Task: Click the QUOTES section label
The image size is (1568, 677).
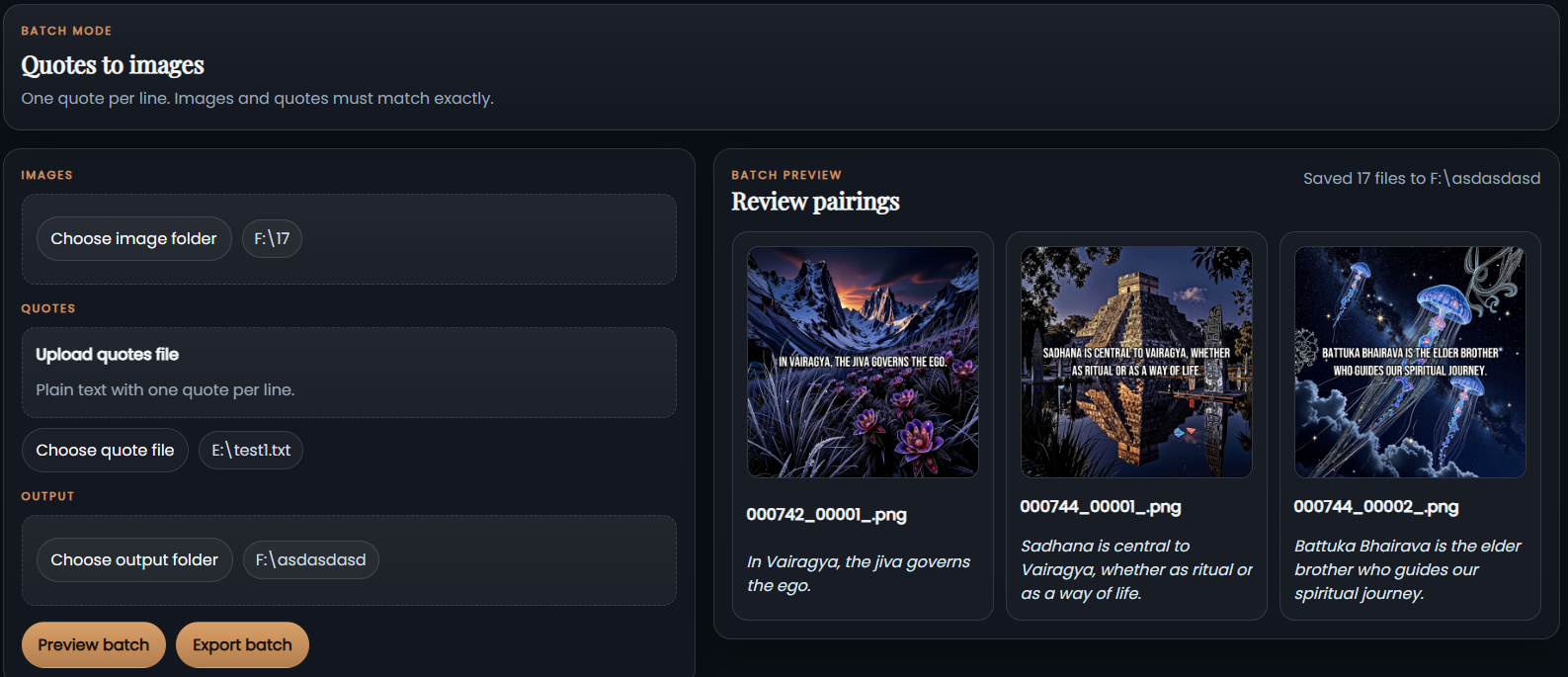Action: pyautogui.click(x=48, y=308)
